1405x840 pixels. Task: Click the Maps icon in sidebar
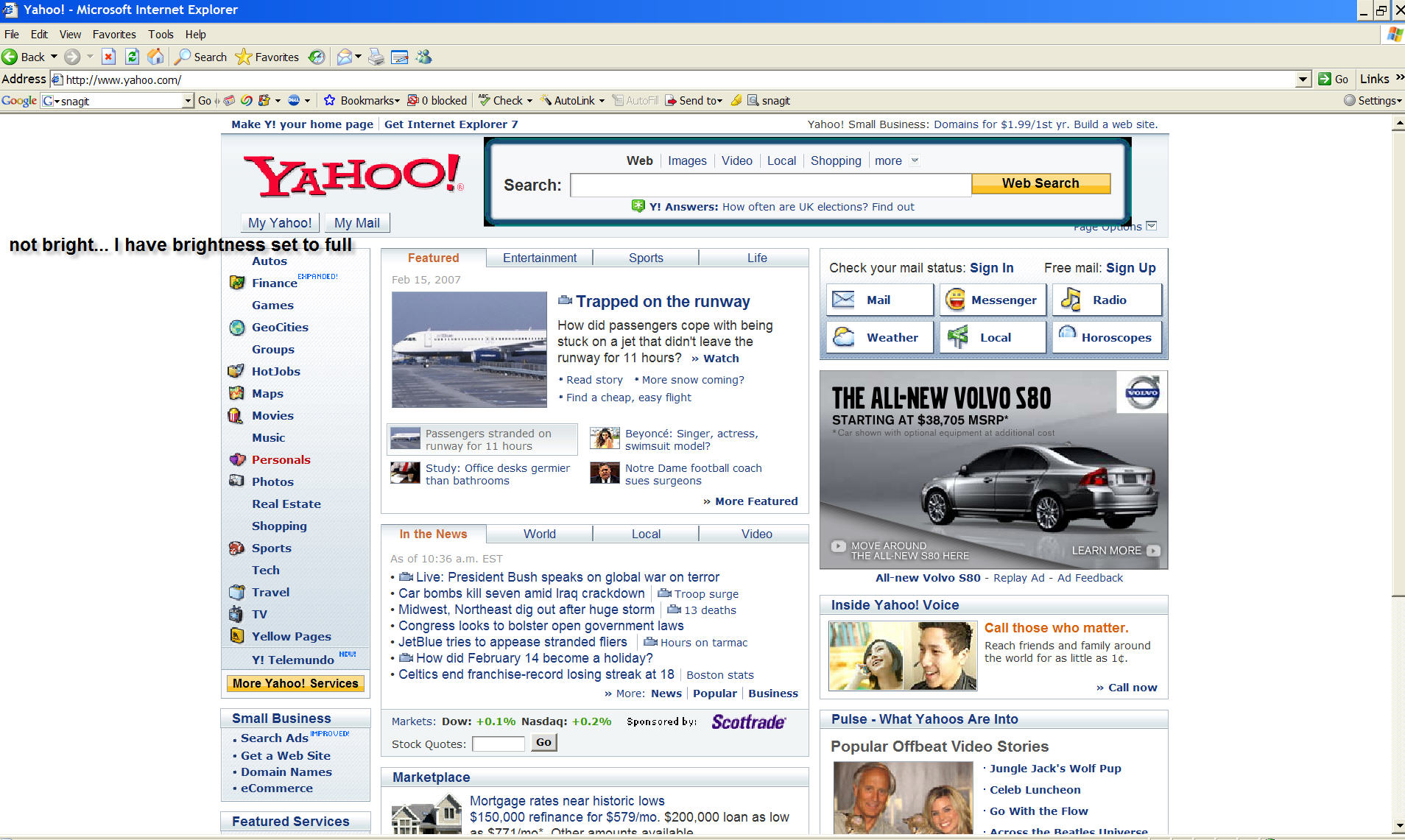pyautogui.click(x=236, y=393)
